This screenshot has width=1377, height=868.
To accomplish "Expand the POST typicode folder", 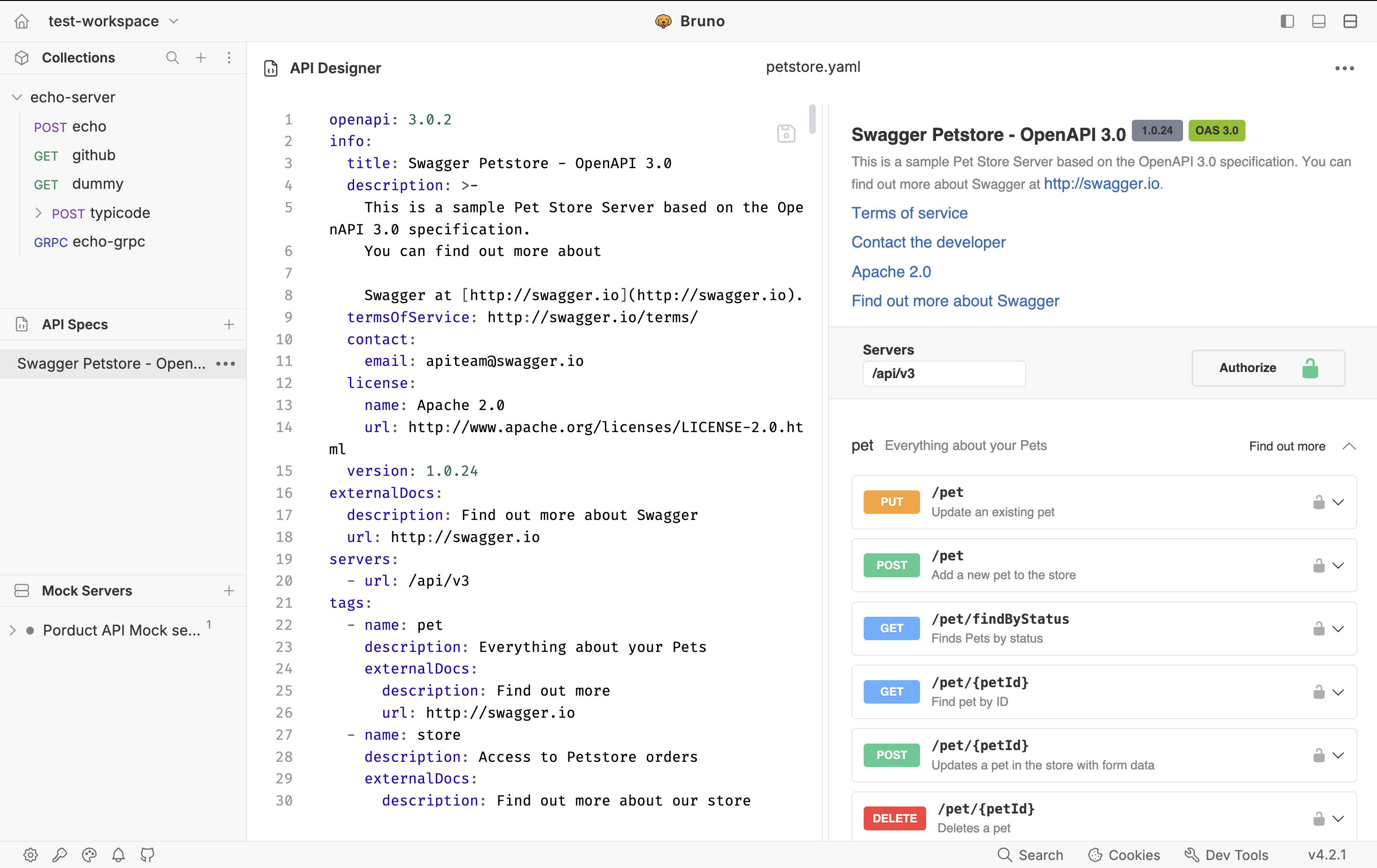I will (39, 213).
